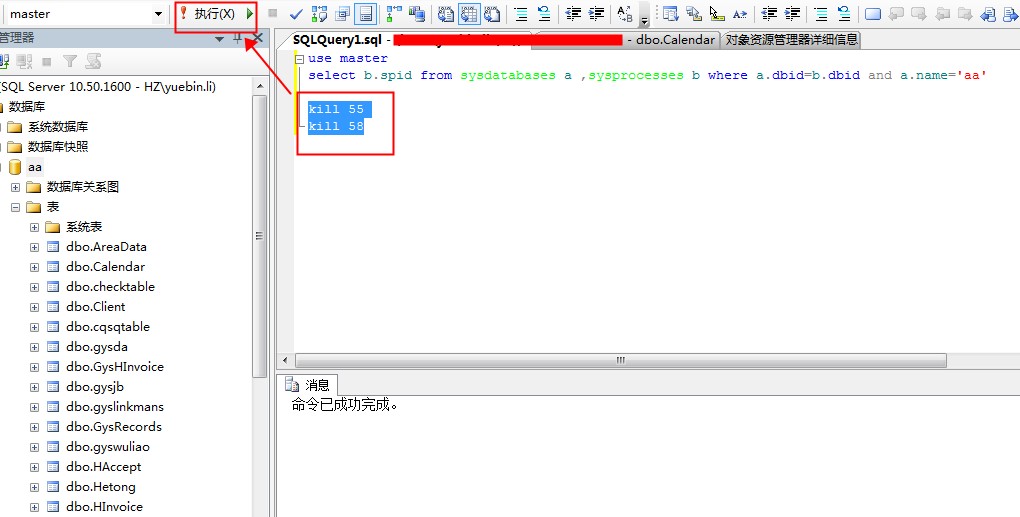Click the Results to File icon
Viewport: 1020px width, 517px height.
492,14
